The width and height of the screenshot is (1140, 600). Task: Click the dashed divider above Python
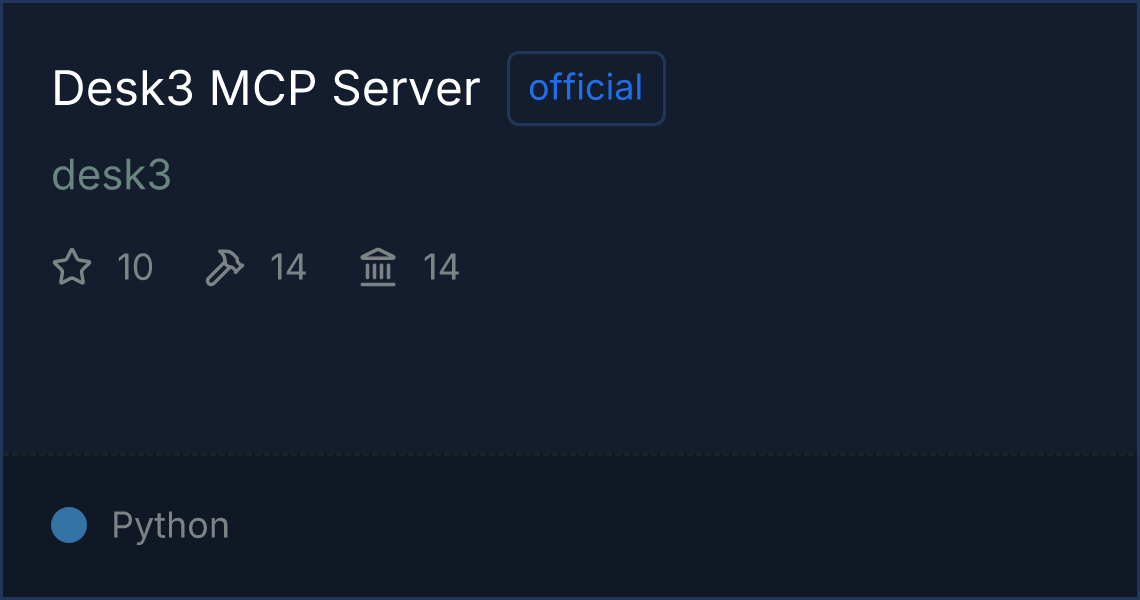pyautogui.click(x=570, y=455)
